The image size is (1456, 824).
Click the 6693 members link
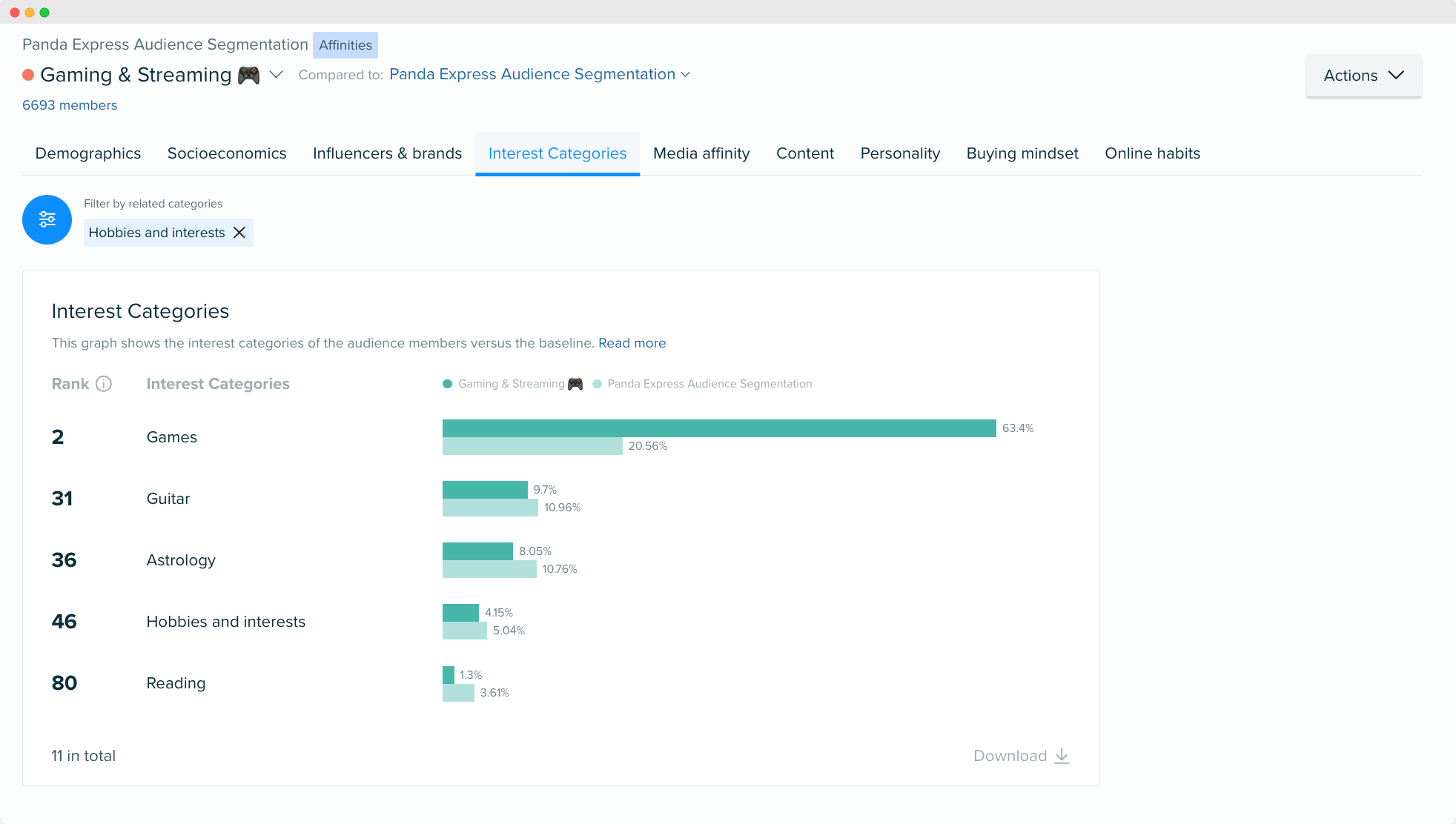coord(70,105)
